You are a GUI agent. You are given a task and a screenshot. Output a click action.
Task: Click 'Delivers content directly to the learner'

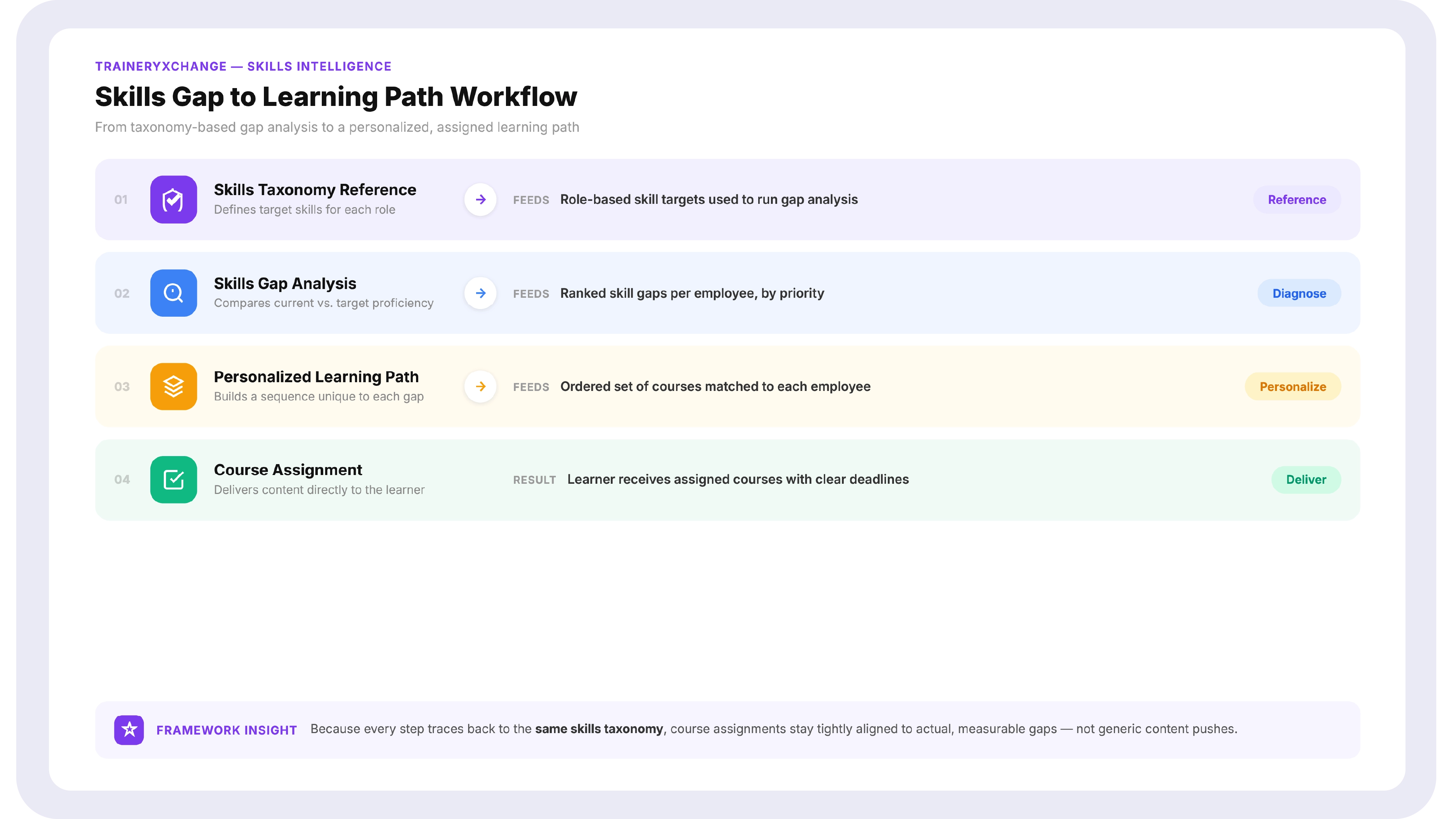pyautogui.click(x=319, y=490)
